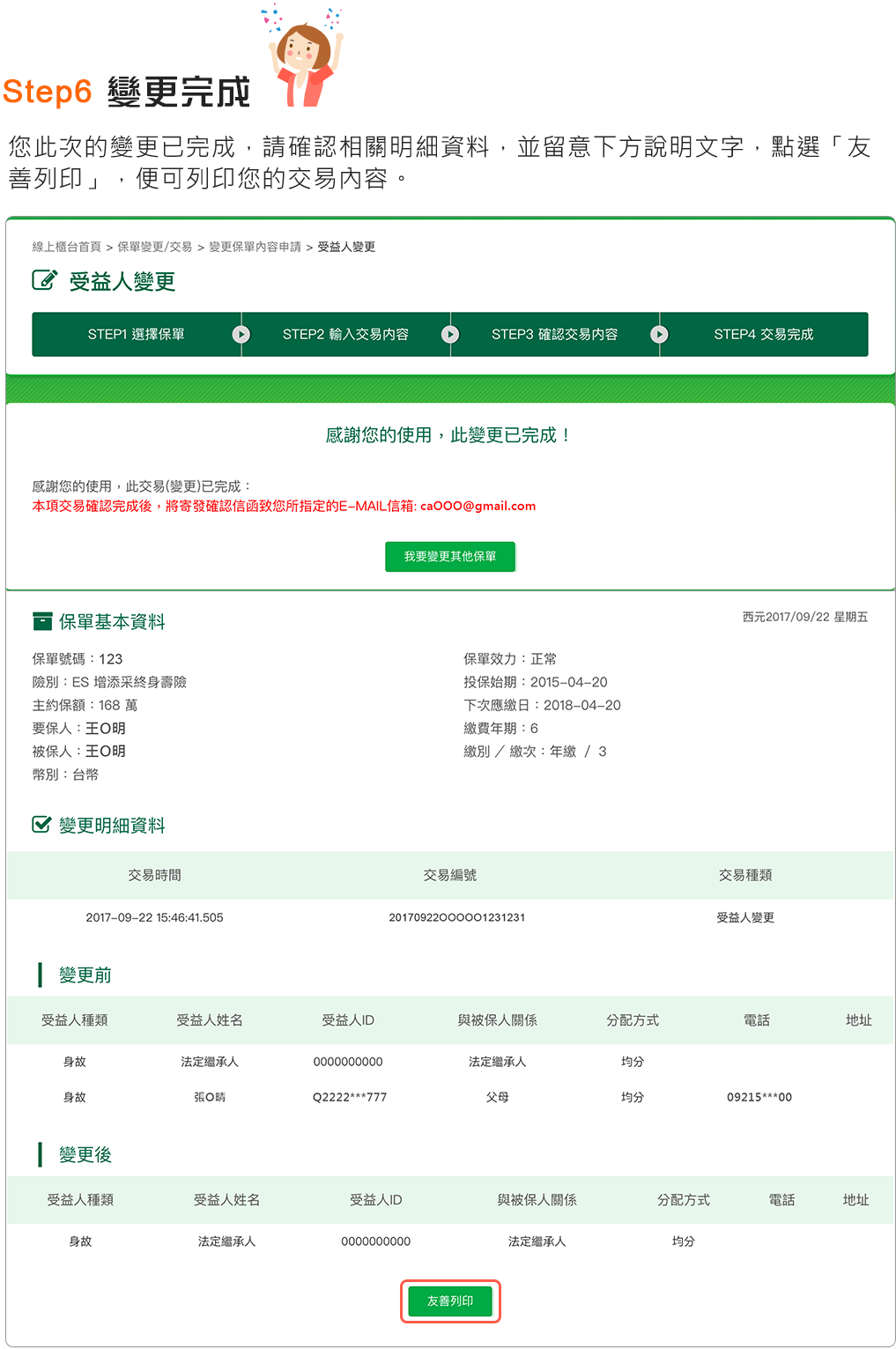Select the STEP3 確認交易內容 step
Image resolution: width=896 pixels, height=1349 pixels.
coord(554,335)
